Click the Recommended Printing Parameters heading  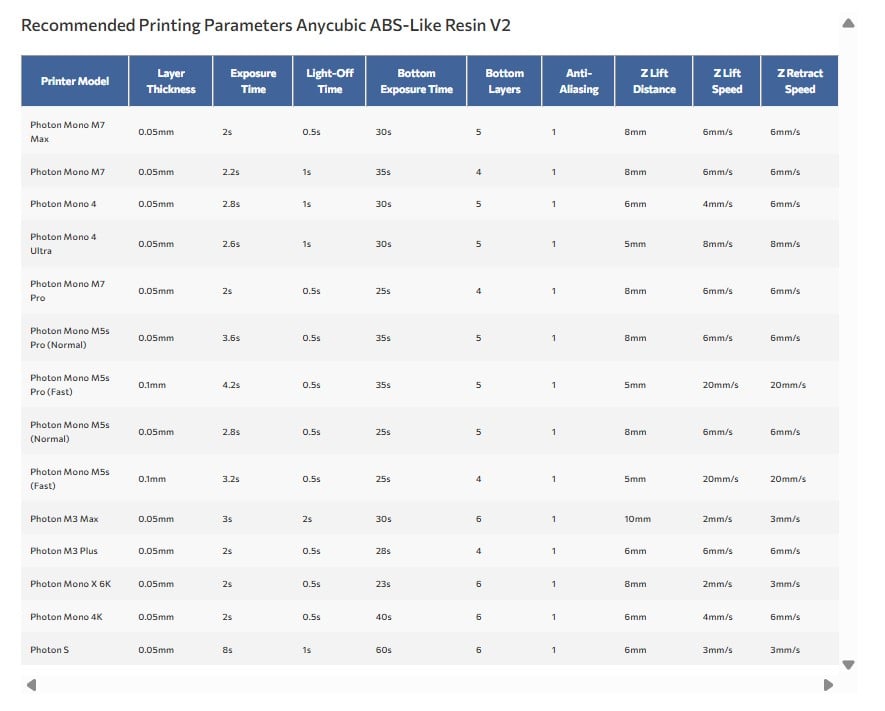266,25
